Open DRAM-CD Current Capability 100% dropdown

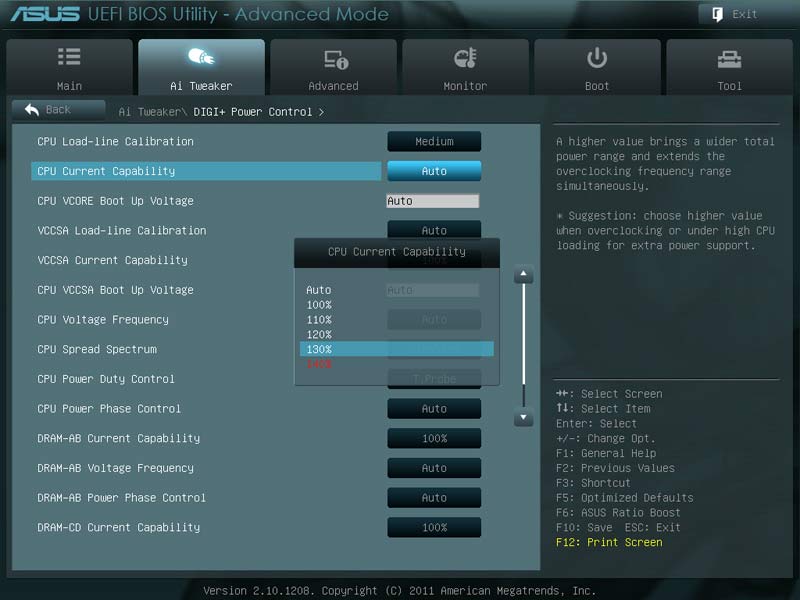434,527
